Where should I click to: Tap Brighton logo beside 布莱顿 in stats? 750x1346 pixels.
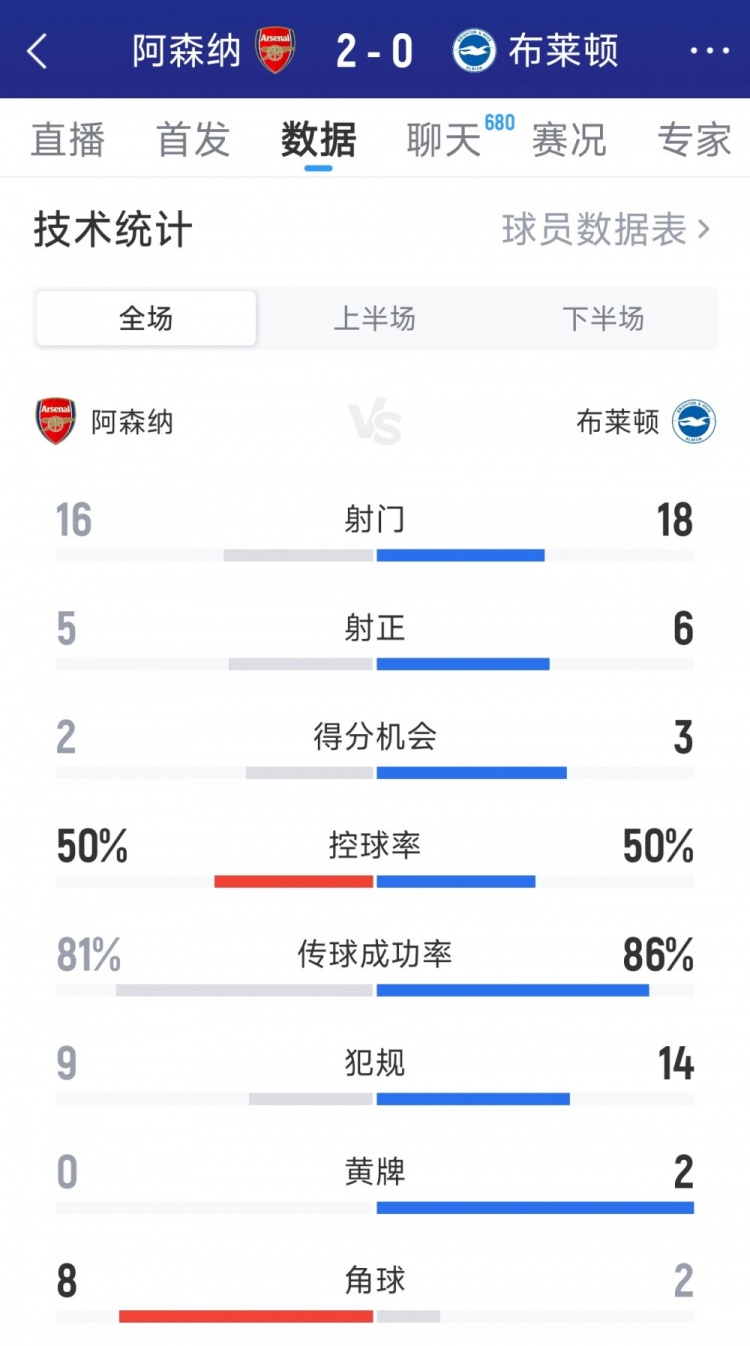694,422
